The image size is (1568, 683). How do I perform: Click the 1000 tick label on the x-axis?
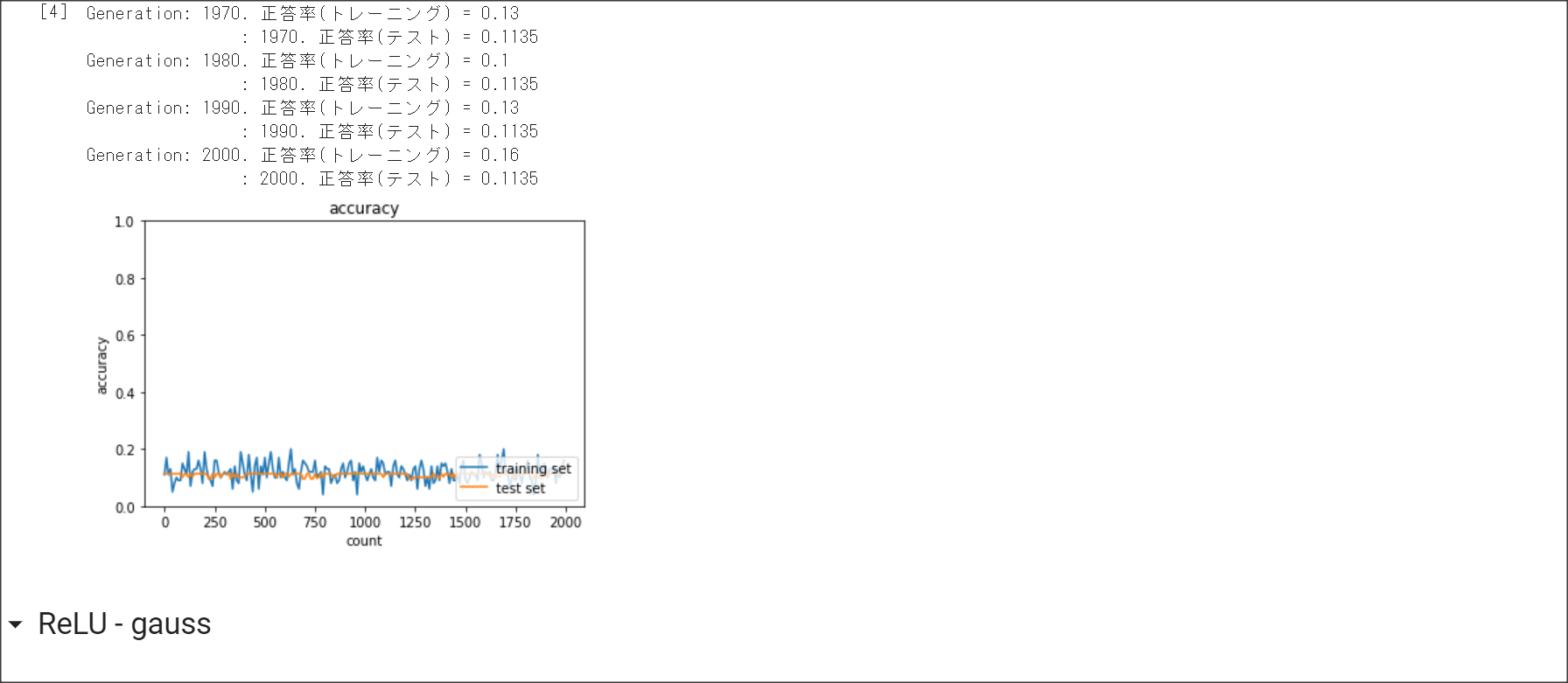click(365, 522)
